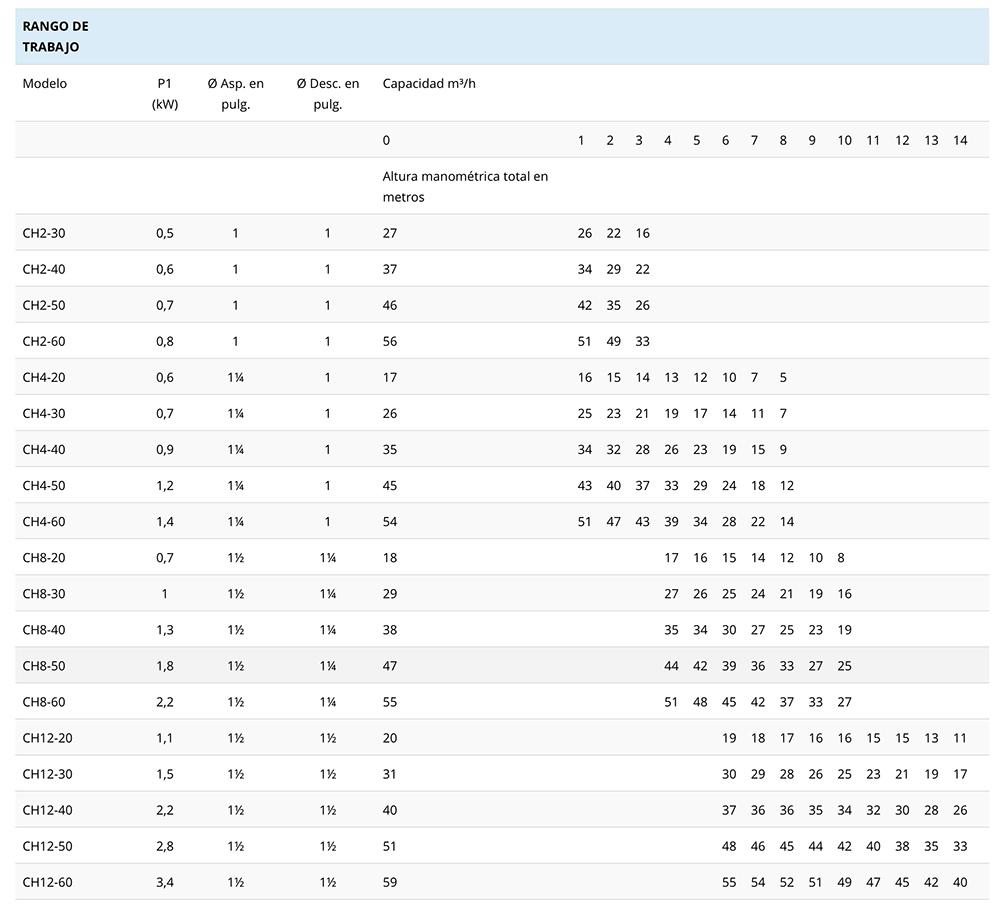
Task: Select the CH4-20 model cell
Action: 44,377
